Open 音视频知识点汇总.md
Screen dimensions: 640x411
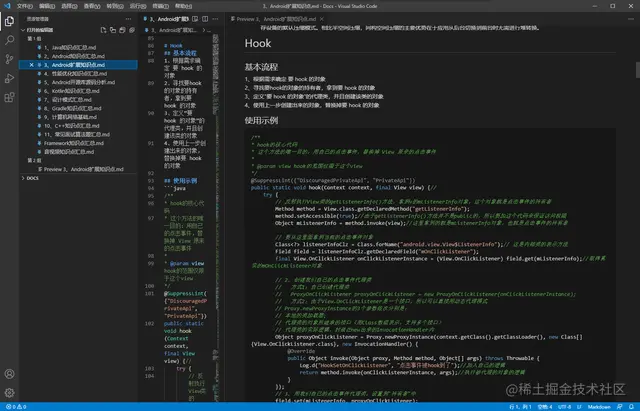69,152
